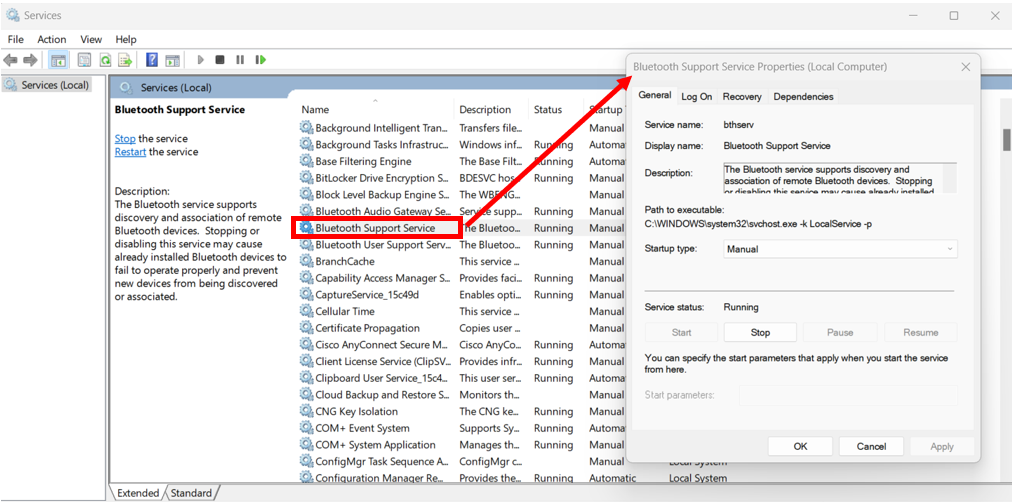Click the Restart the service link
Viewport: 1012px width, 502px height.
[130, 152]
